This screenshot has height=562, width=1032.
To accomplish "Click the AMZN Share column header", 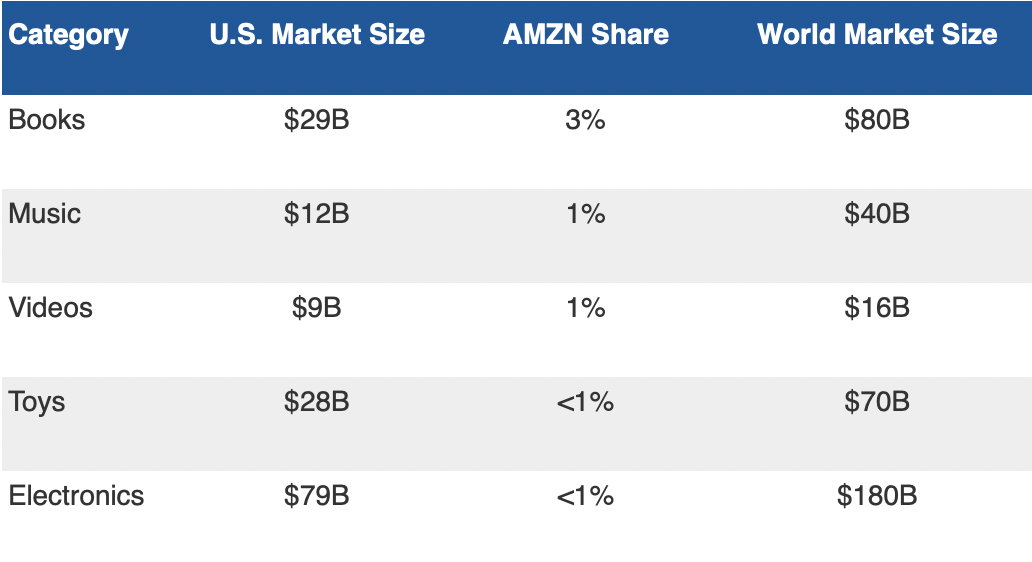I will 585,36.
